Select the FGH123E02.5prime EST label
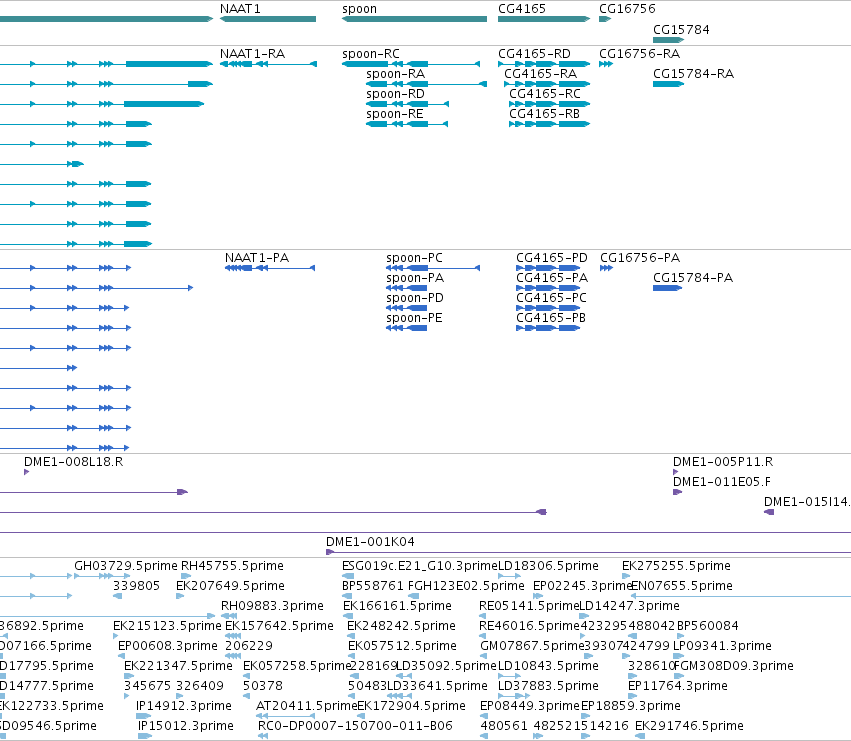 (466, 586)
